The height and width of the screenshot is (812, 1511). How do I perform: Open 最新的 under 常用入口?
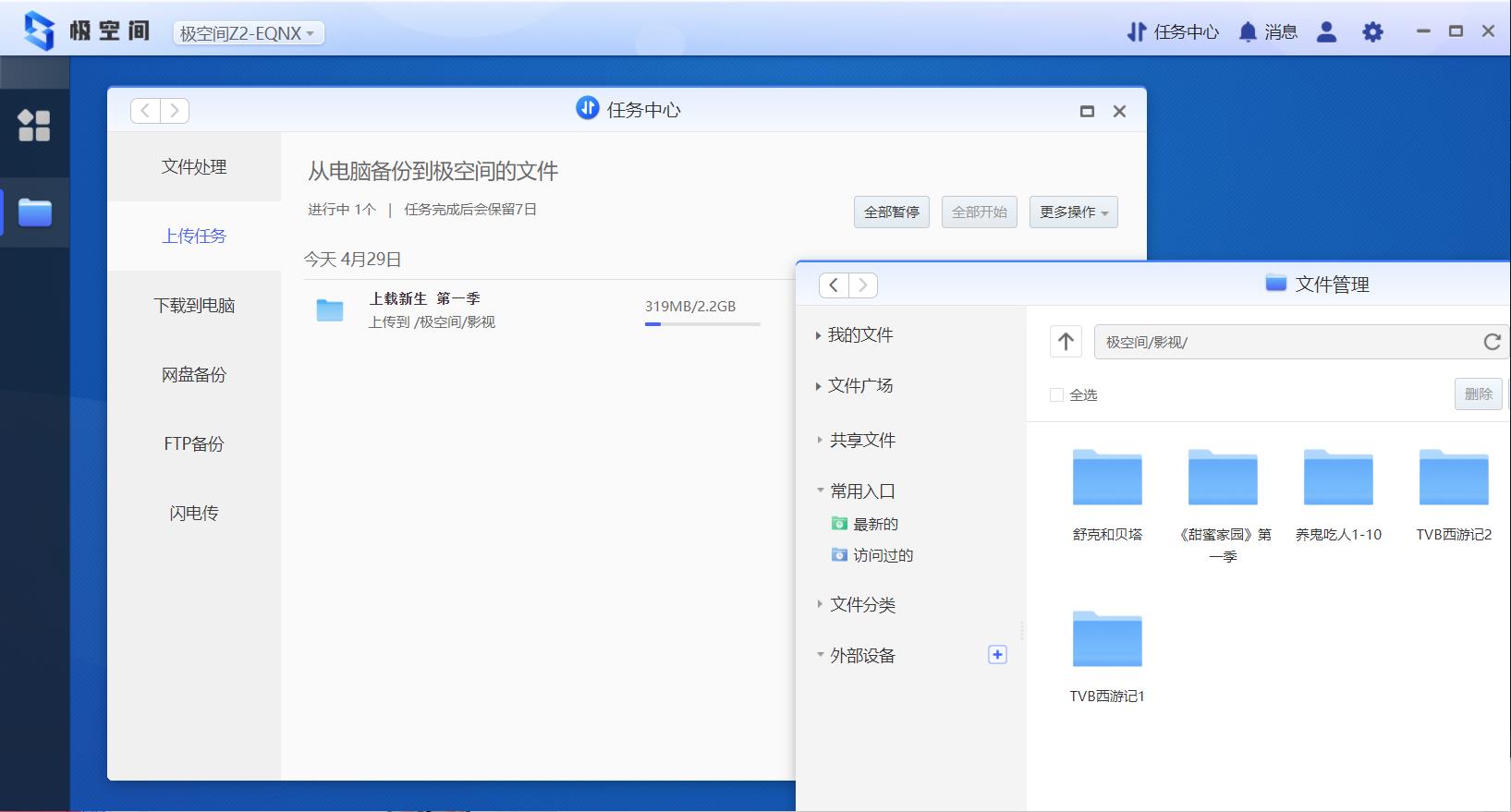pos(866,524)
